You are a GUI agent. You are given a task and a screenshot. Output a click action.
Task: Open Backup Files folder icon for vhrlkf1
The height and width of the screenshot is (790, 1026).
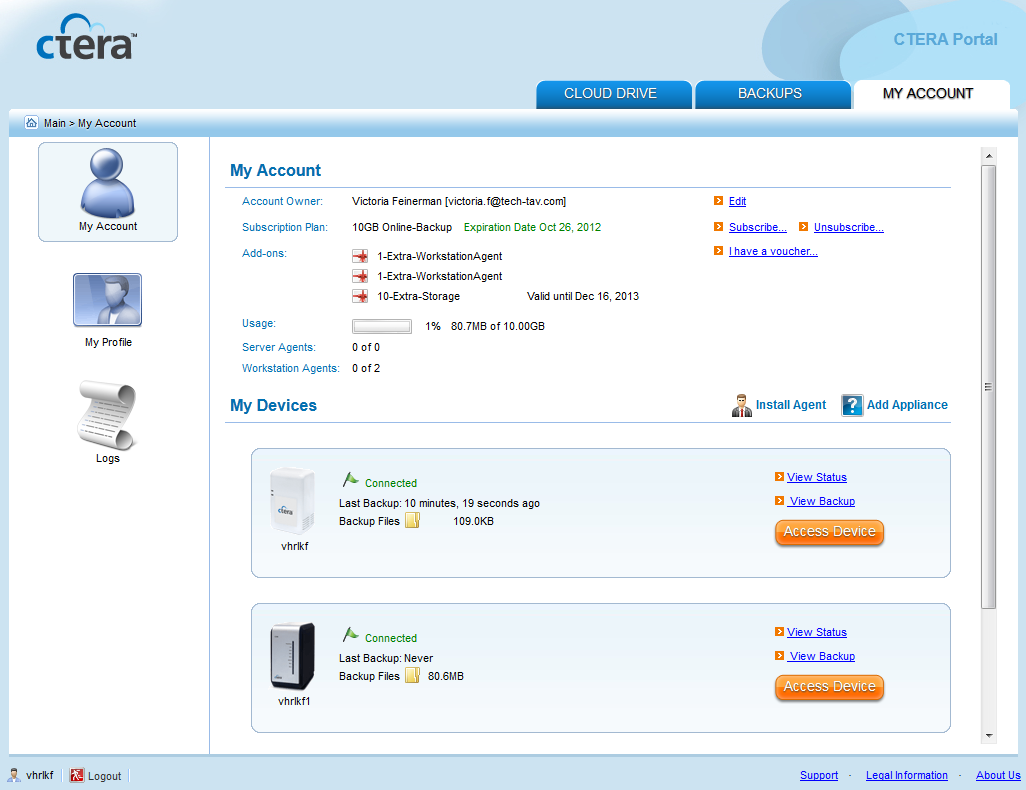(412, 675)
